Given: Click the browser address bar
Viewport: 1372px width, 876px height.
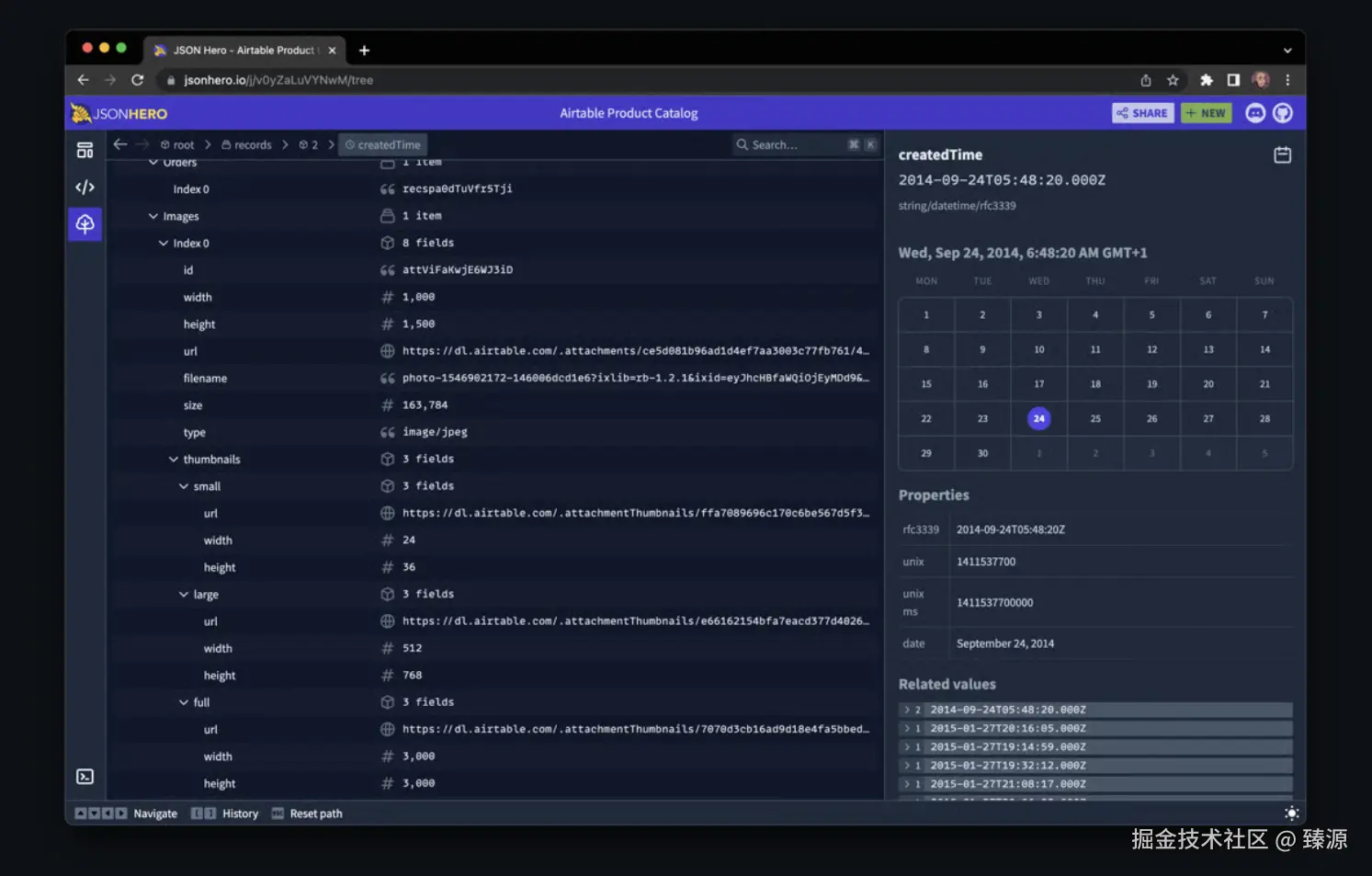Looking at the screenshot, I should pyautogui.click(x=643, y=80).
